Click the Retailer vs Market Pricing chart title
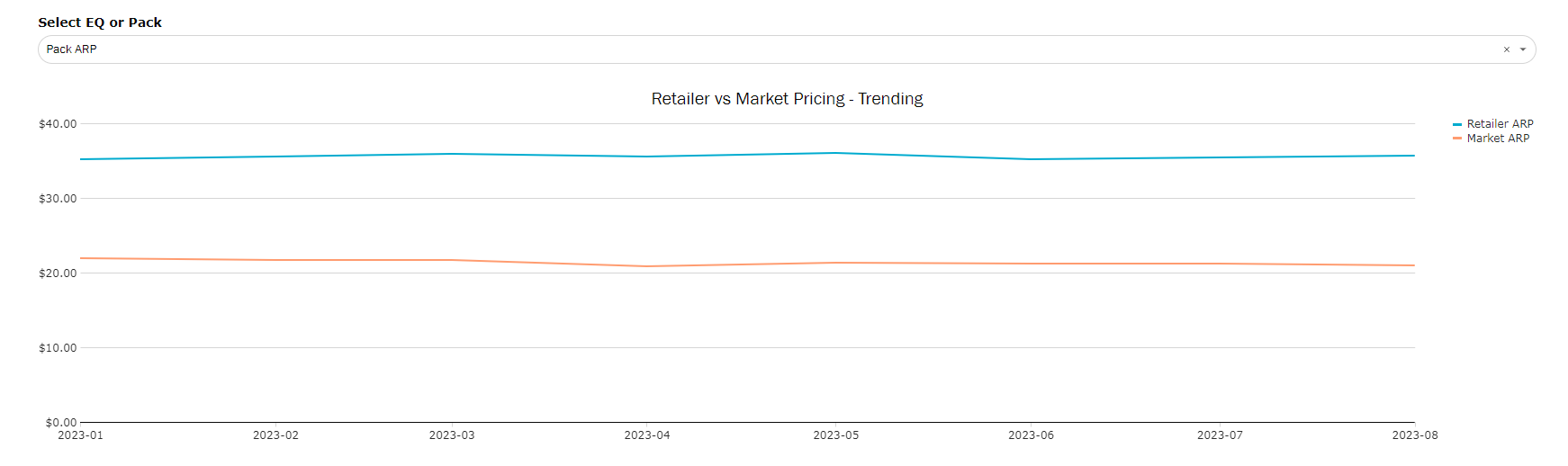The height and width of the screenshot is (466, 1568). [787, 99]
